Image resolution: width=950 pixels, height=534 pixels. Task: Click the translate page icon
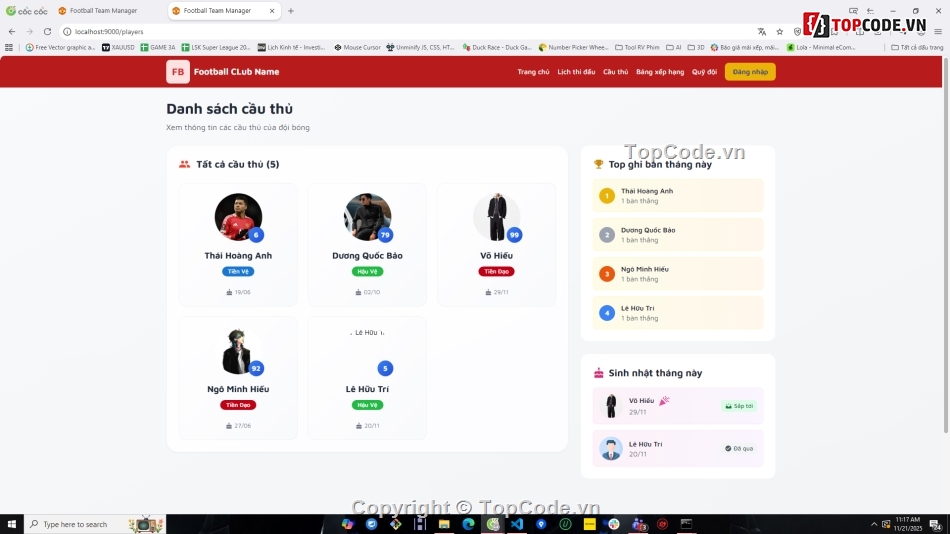[x=762, y=32]
